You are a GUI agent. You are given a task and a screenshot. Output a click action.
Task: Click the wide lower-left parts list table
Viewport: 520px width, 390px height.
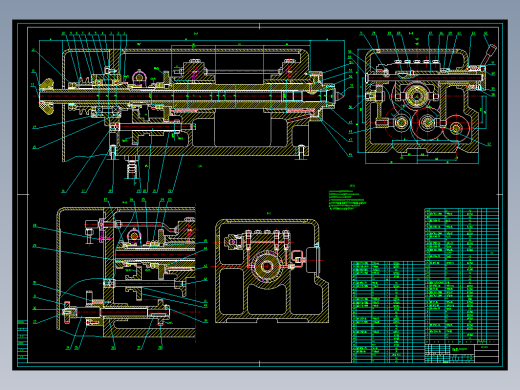click(388, 312)
